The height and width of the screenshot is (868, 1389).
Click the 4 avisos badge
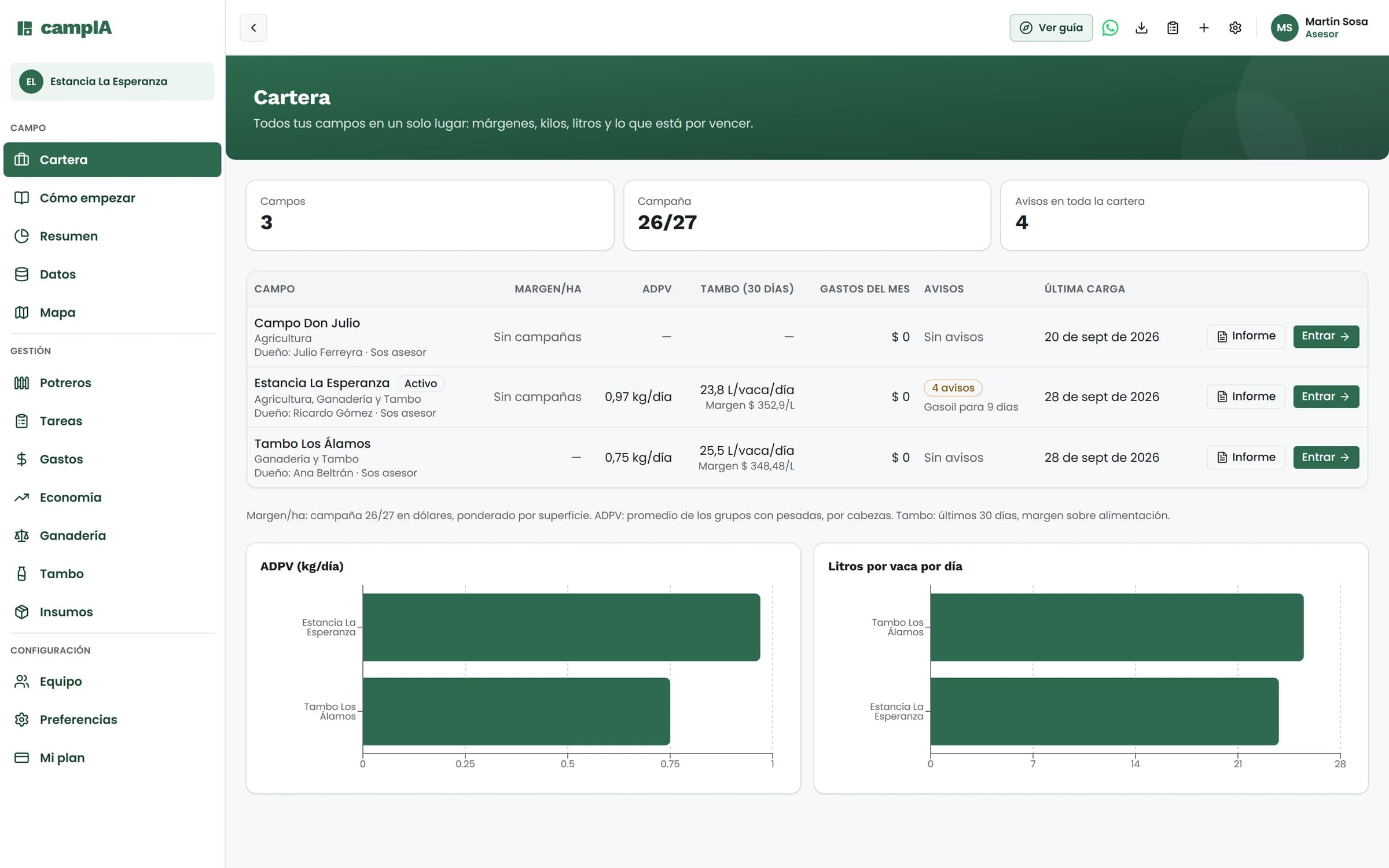click(x=953, y=388)
